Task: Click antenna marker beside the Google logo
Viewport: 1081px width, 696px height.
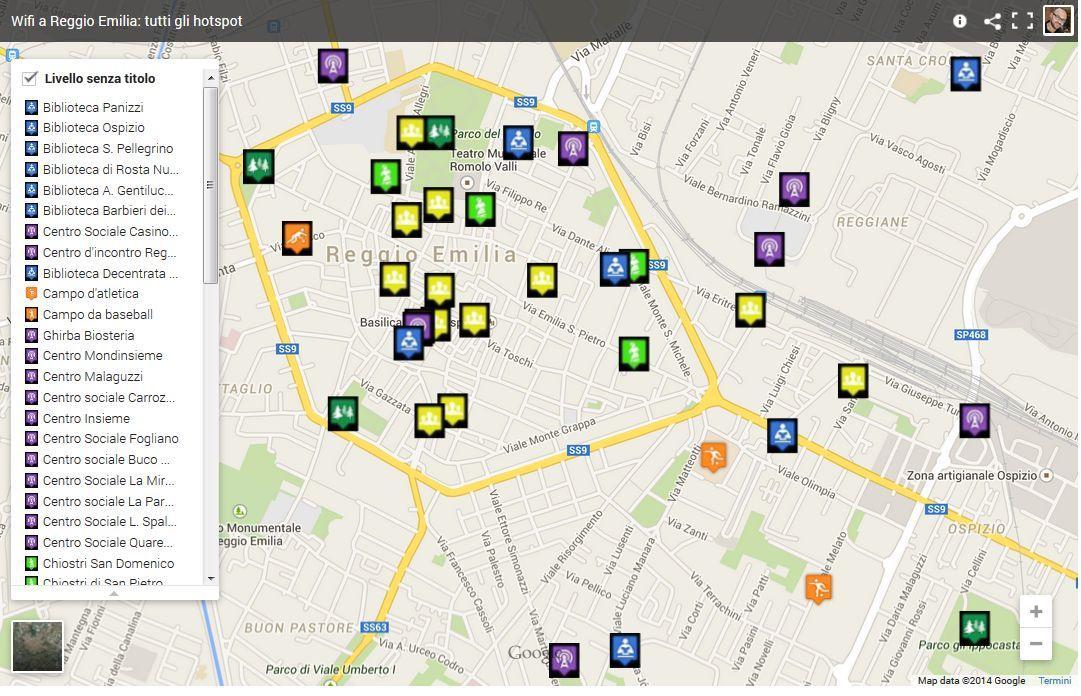Action: [x=564, y=659]
